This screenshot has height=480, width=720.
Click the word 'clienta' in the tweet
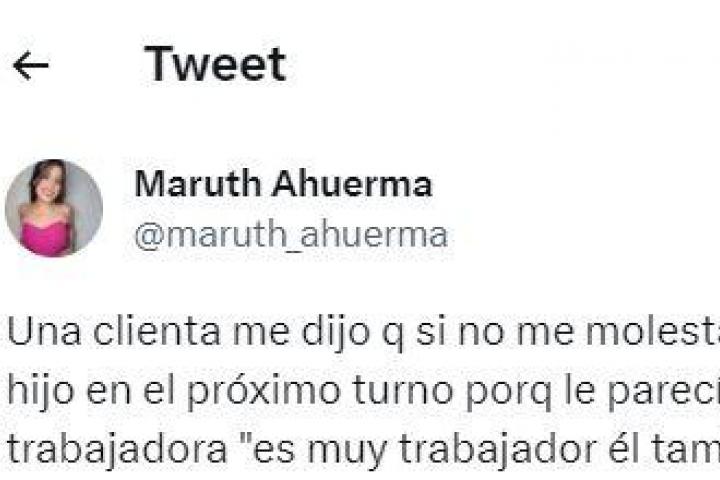157,331
